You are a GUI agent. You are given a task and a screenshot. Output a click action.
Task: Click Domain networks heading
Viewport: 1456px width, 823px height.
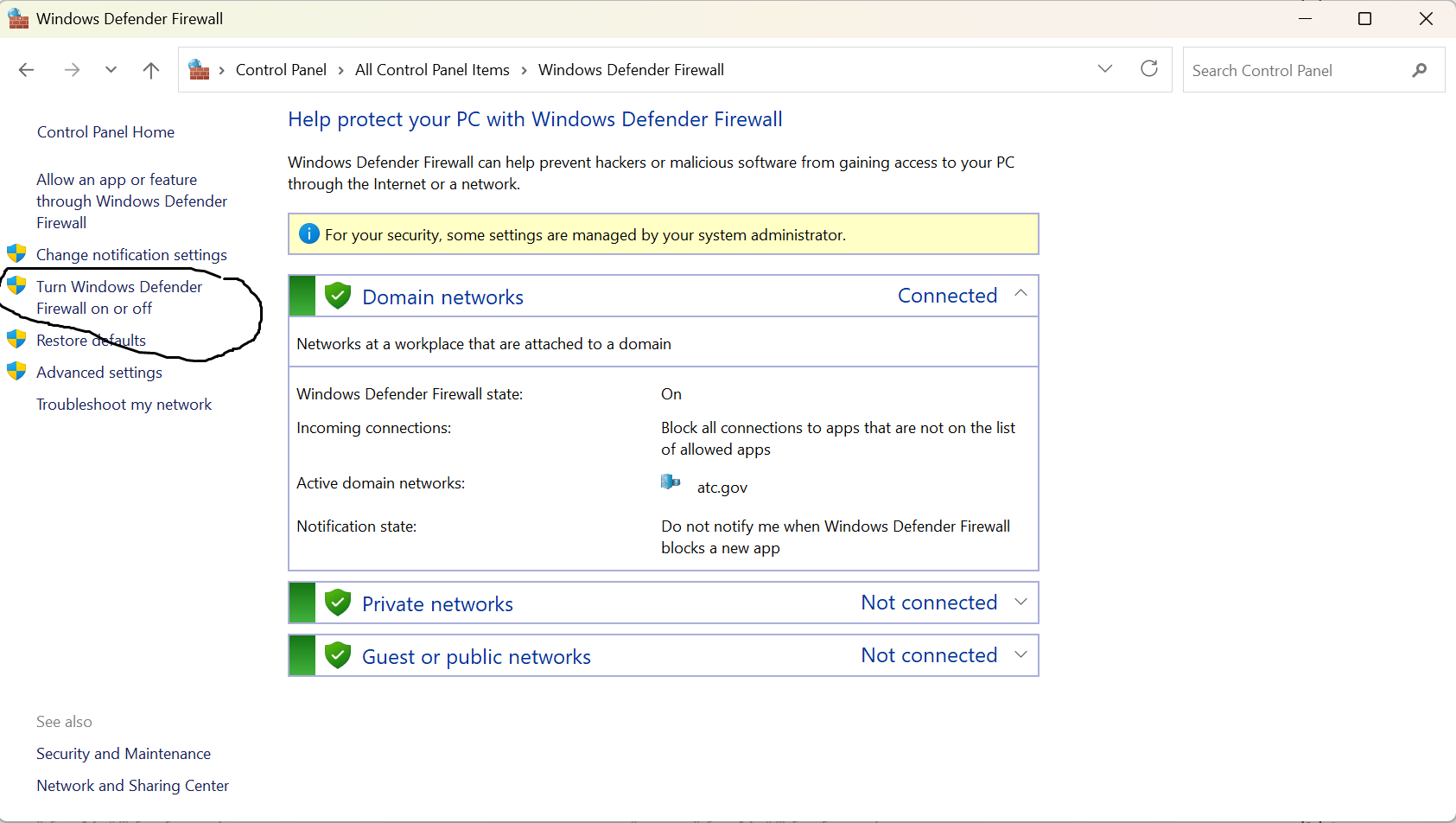pyautogui.click(x=442, y=297)
